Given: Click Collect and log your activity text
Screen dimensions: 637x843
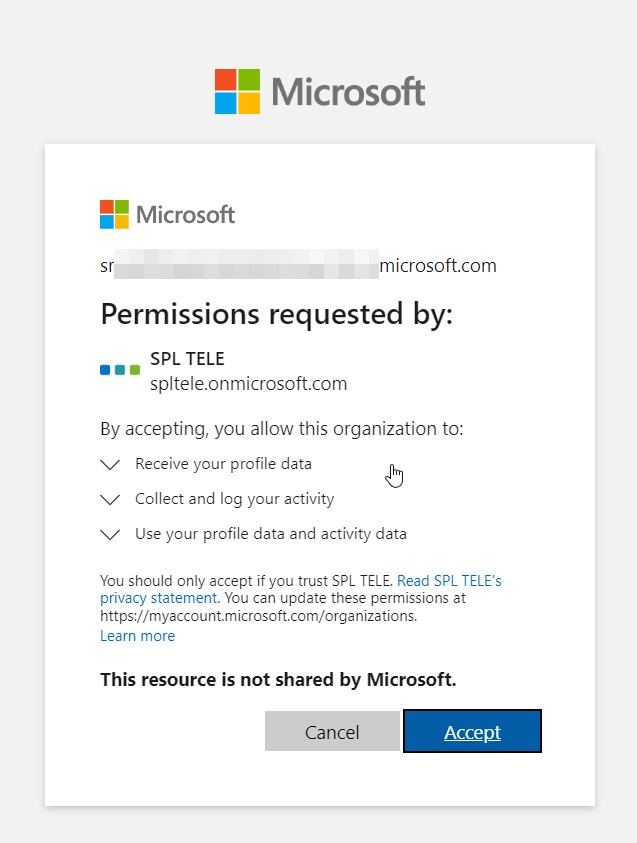Looking at the screenshot, I should pos(234,499).
